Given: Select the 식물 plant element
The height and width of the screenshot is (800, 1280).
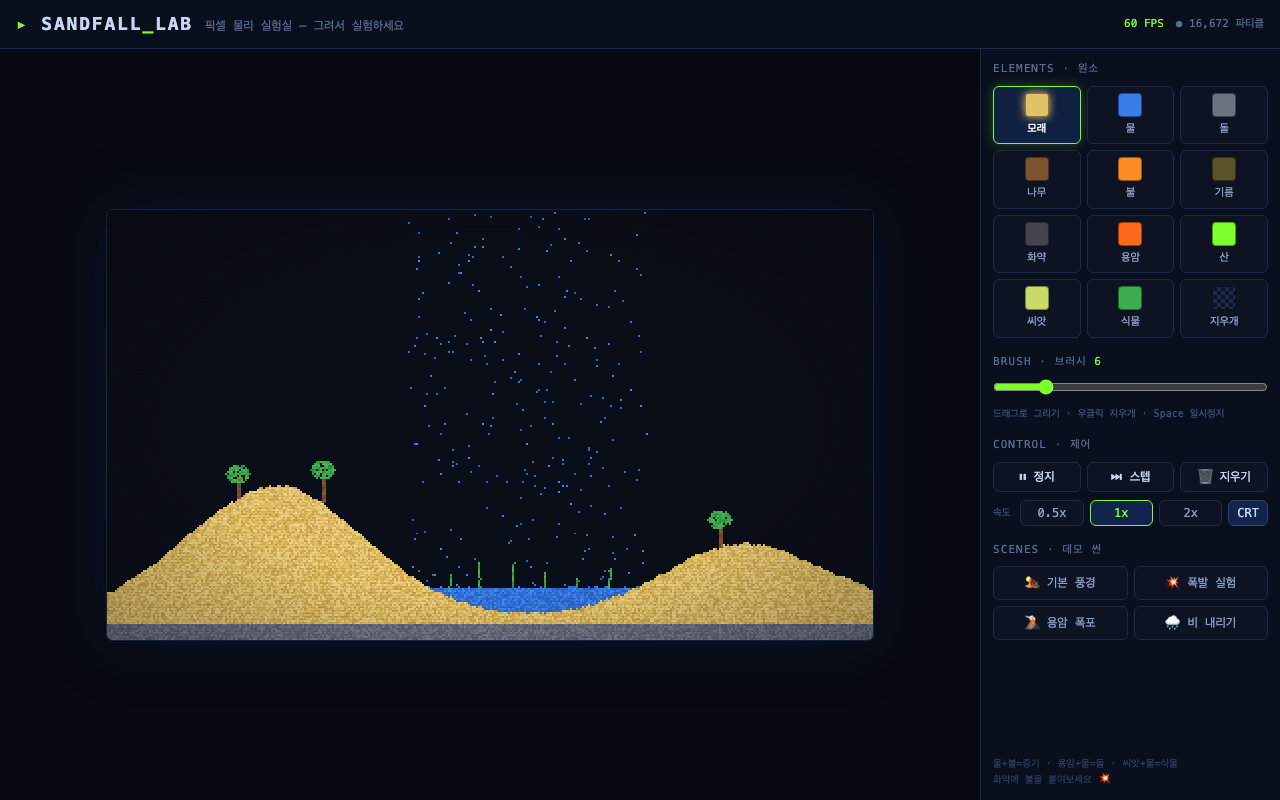Looking at the screenshot, I should [1130, 308].
